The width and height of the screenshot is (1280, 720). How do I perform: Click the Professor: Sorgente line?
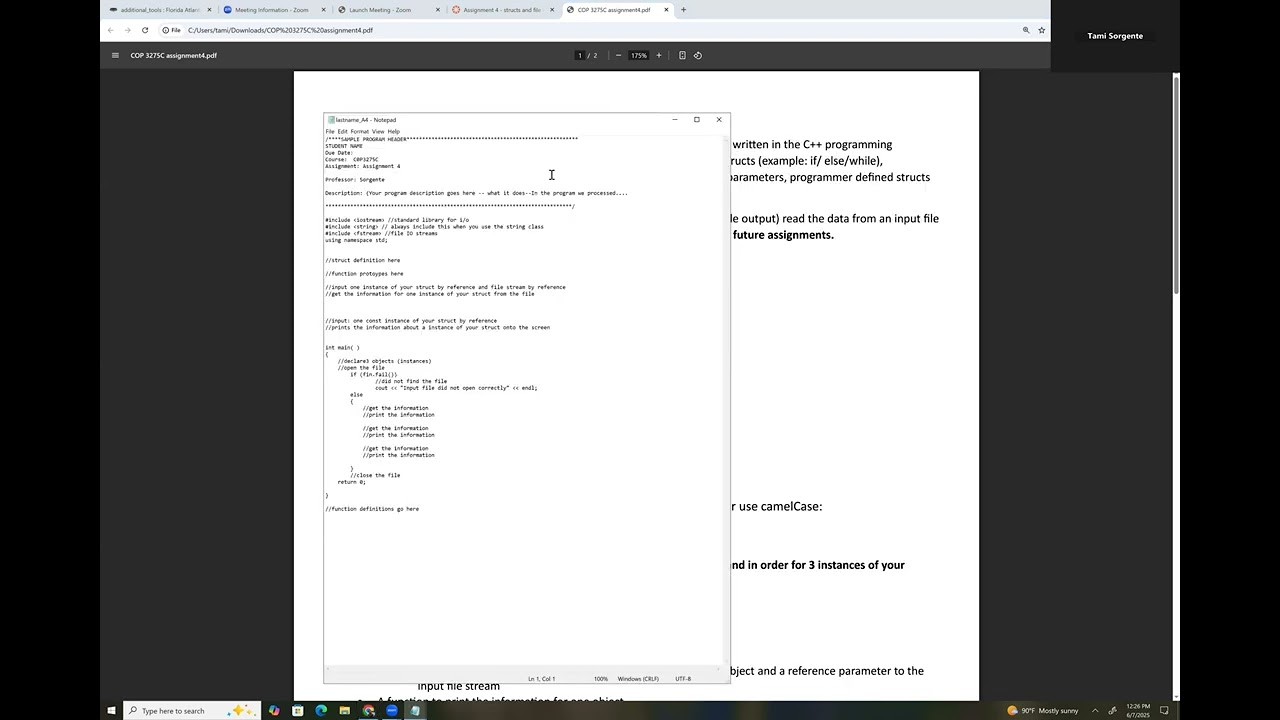click(x=355, y=180)
